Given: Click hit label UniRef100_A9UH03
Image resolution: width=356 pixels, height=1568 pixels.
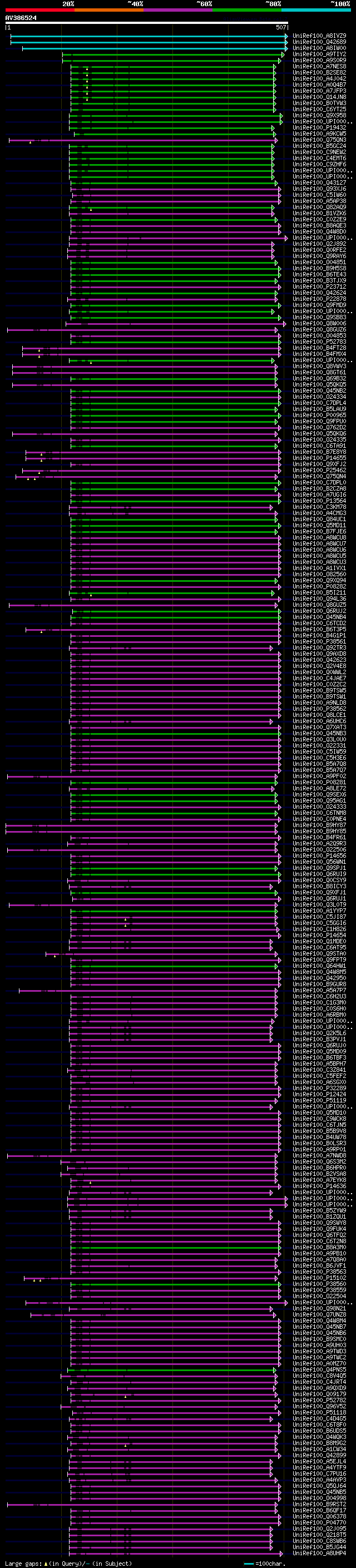Looking at the screenshot, I should pos(319,1345).
